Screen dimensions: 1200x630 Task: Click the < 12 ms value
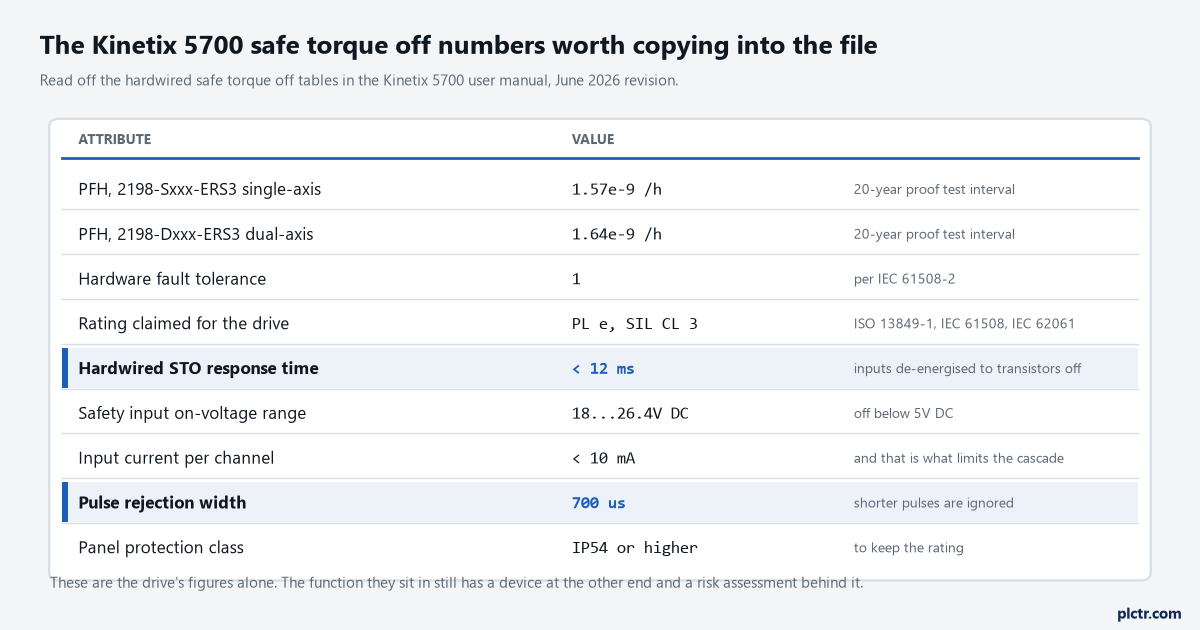coord(603,369)
